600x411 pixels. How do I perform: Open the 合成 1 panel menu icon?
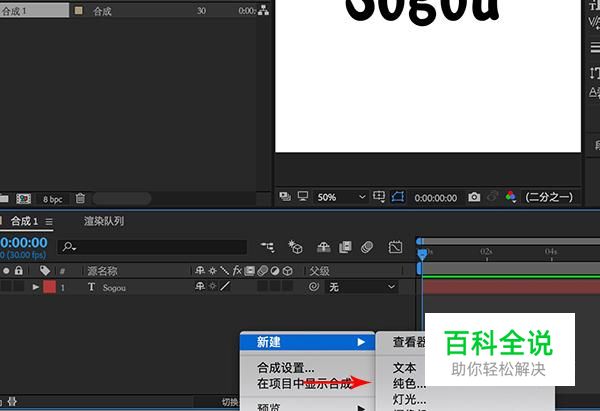point(49,222)
